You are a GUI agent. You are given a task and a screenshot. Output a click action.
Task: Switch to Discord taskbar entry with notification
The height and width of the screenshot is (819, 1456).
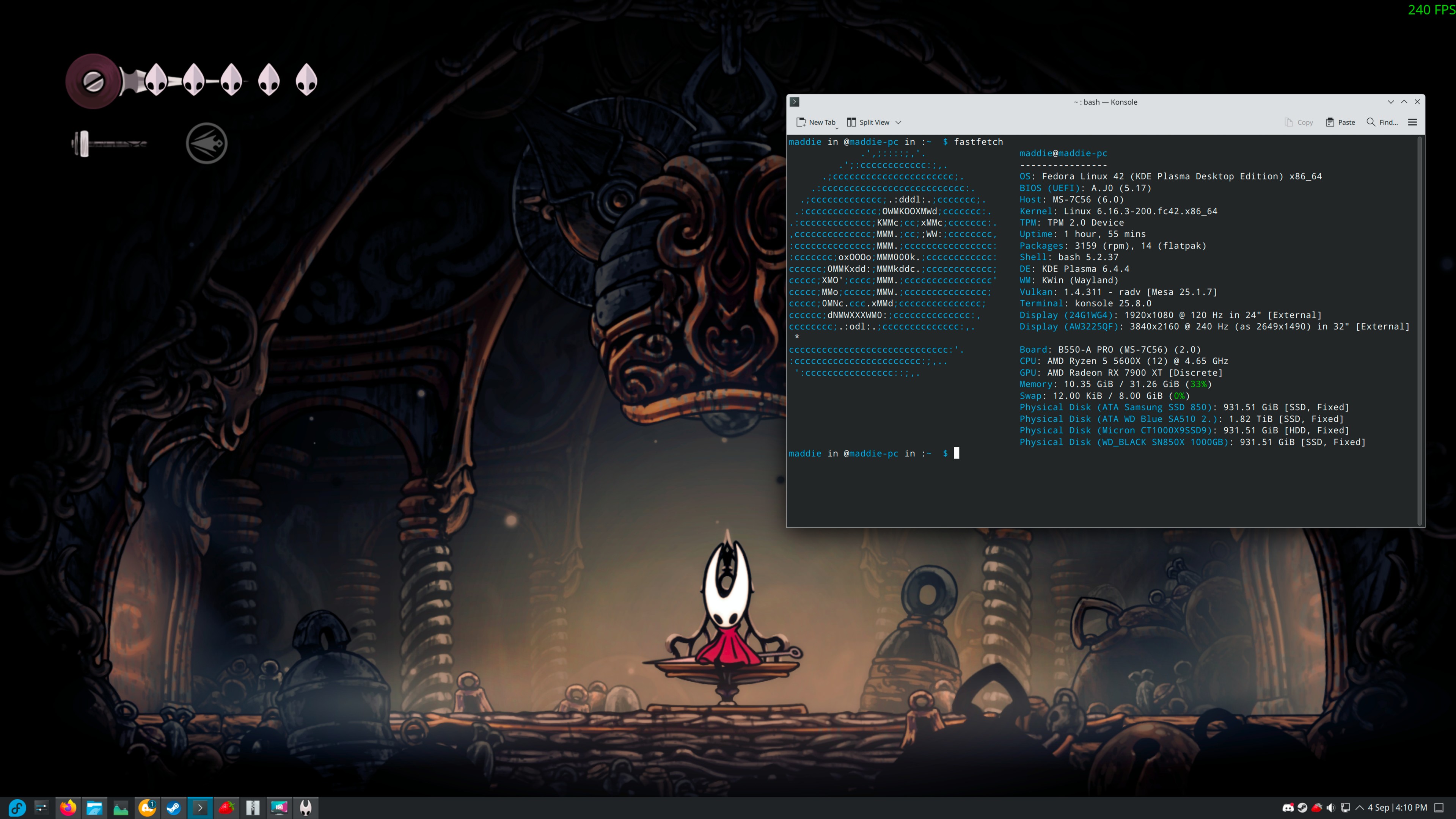[x=147, y=808]
